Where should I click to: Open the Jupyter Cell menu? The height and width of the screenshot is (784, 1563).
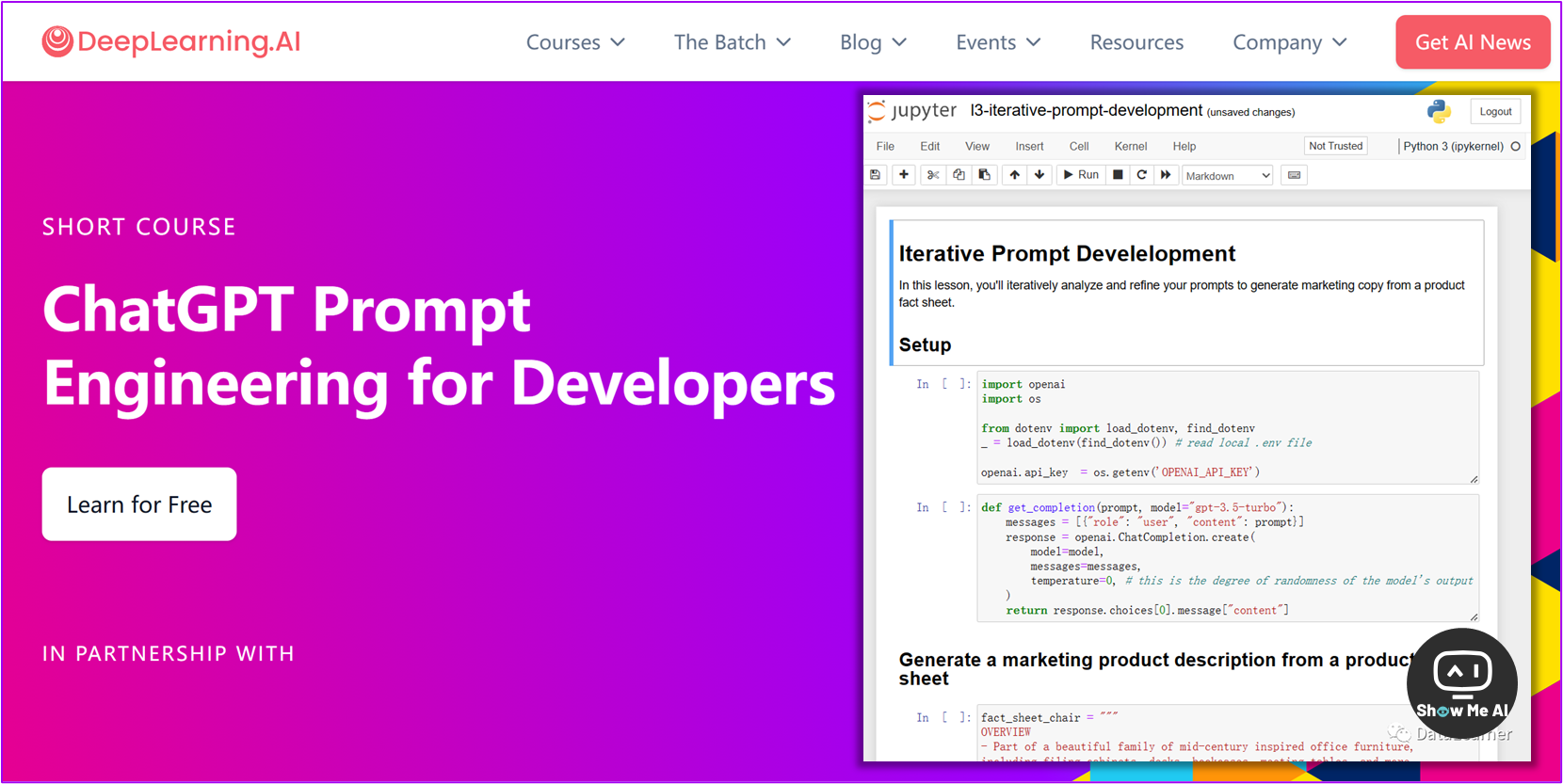coord(1079,146)
